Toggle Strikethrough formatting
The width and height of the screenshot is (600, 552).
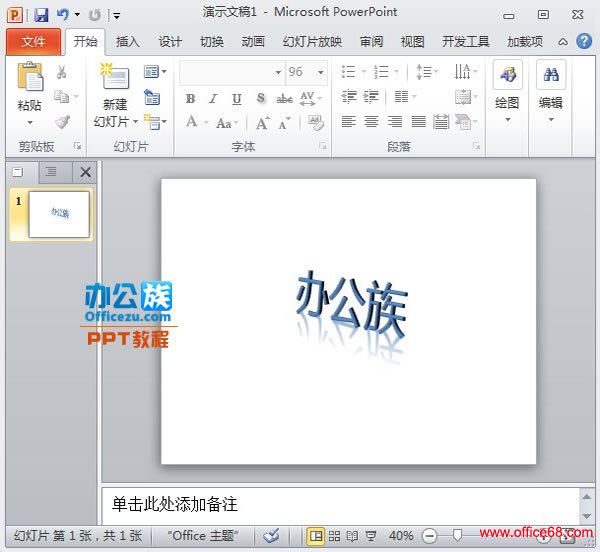coord(284,99)
